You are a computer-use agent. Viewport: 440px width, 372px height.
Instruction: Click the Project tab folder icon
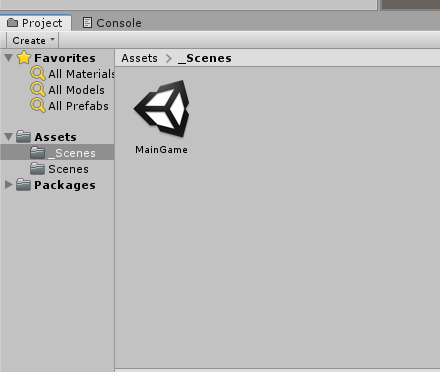13,22
